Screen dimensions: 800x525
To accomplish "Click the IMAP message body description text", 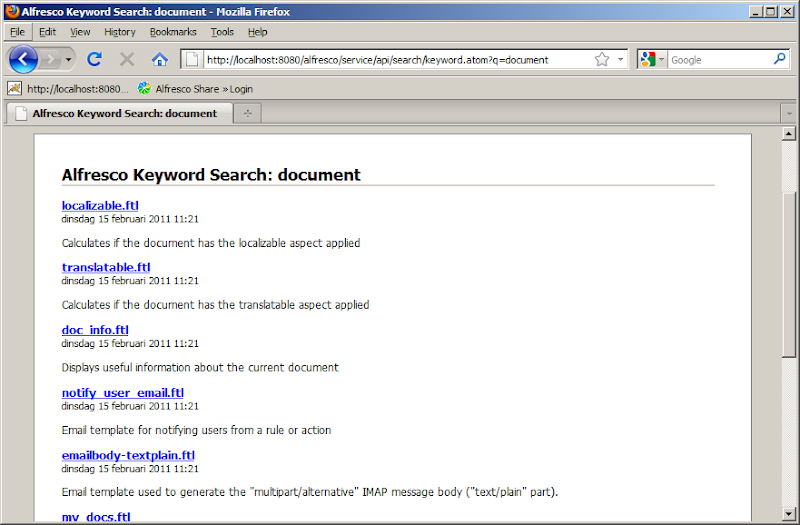I will coord(310,492).
